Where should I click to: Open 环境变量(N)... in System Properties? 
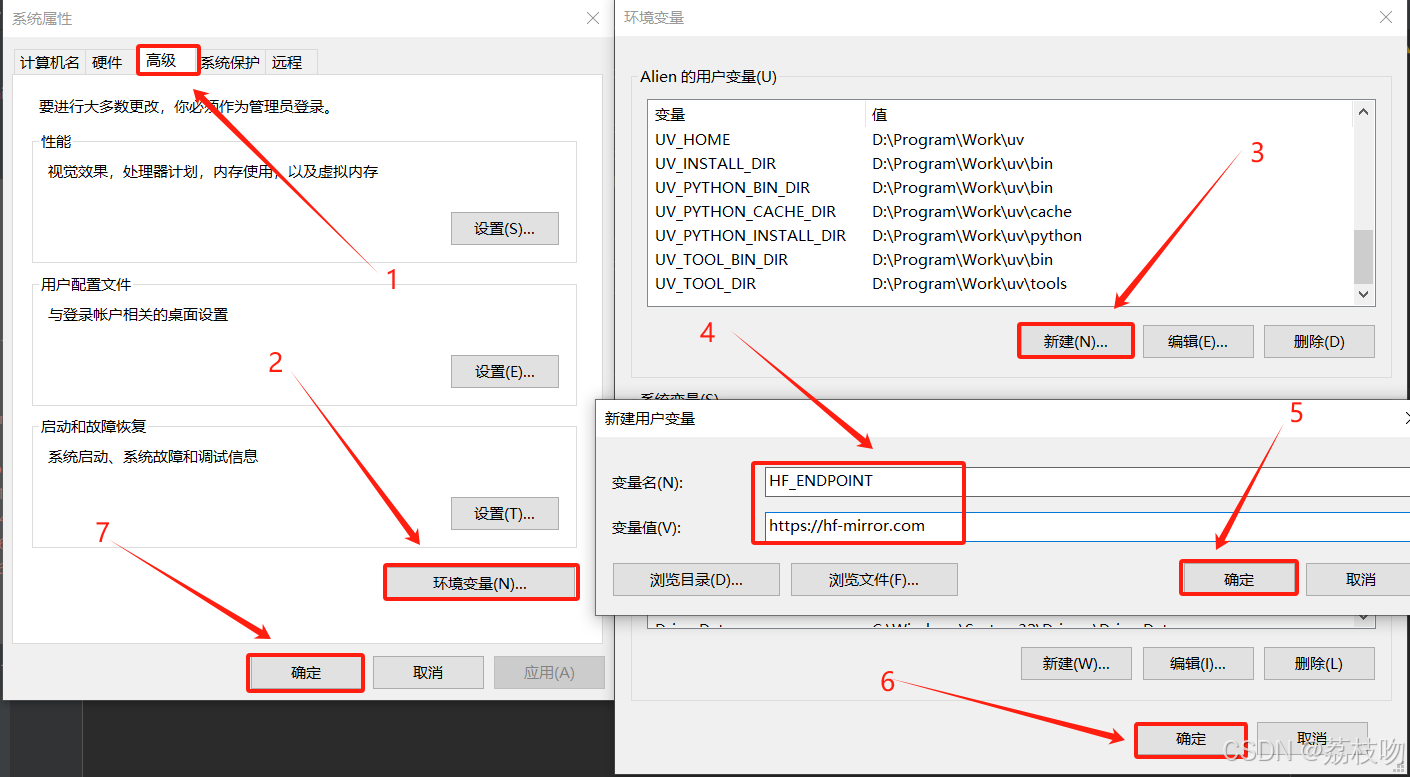click(x=480, y=583)
